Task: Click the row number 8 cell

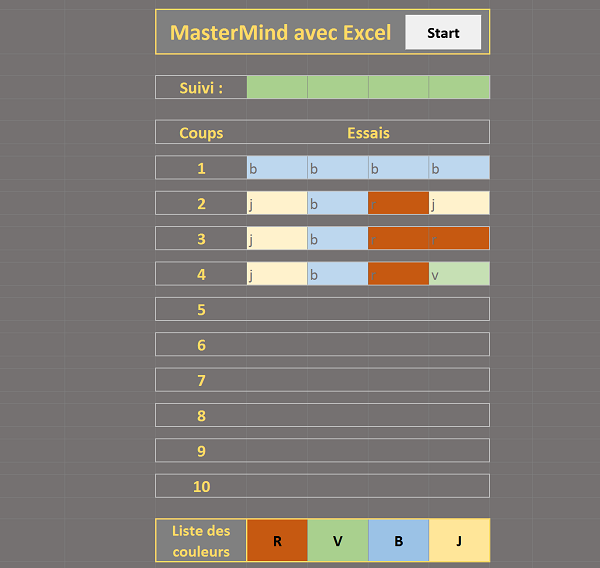Action: point(201,415)
